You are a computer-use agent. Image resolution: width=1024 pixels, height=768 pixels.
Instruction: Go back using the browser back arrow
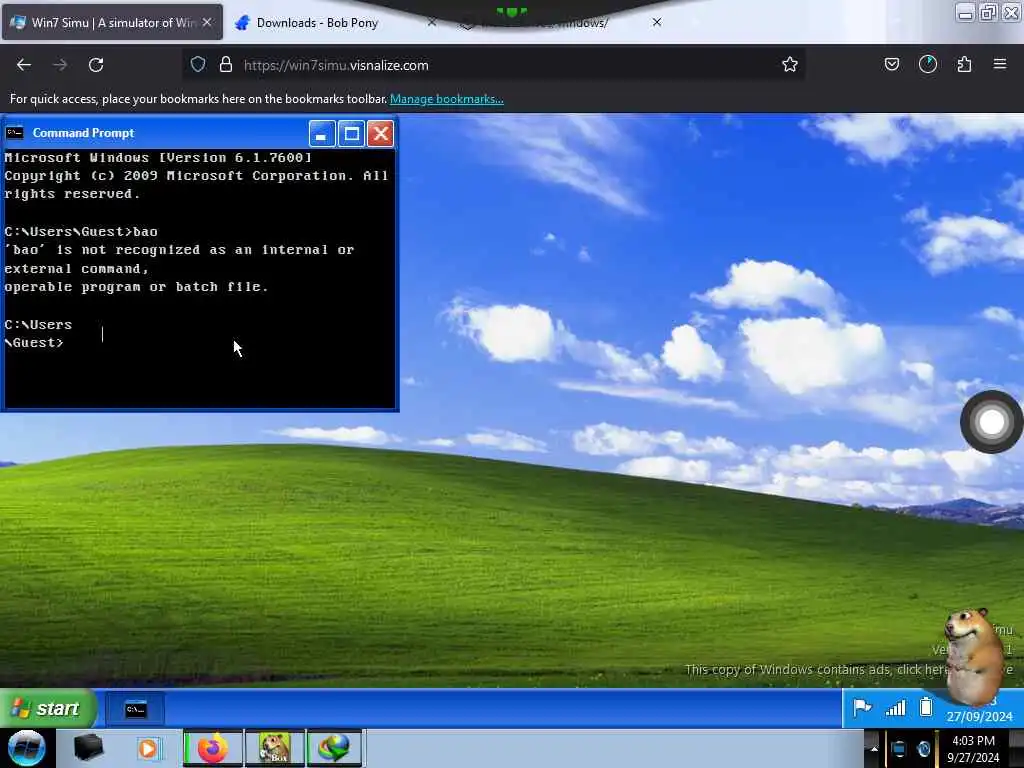24,65
